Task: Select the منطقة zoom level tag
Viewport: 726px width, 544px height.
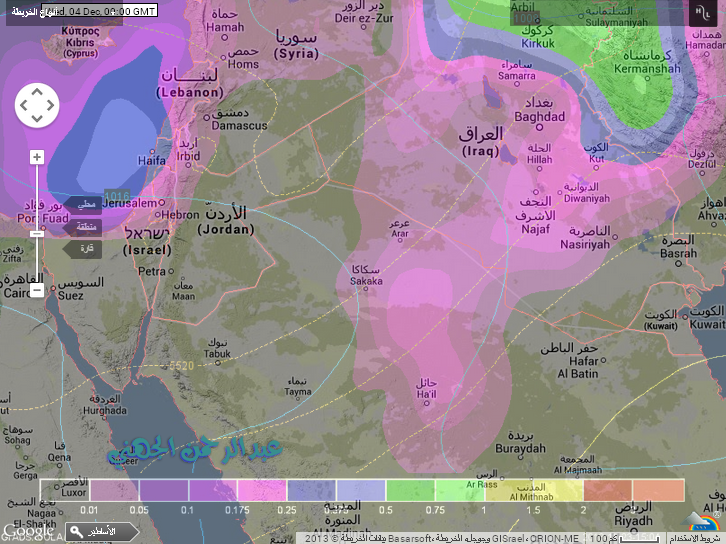Action: (83, 227)
